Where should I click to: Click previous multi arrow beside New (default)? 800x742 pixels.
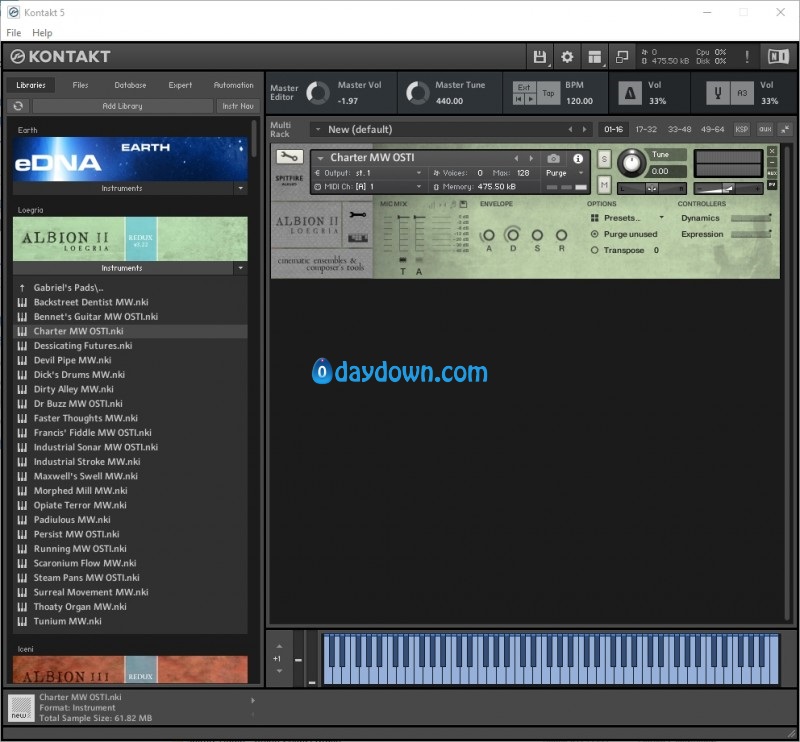click(x=570, y=130)
